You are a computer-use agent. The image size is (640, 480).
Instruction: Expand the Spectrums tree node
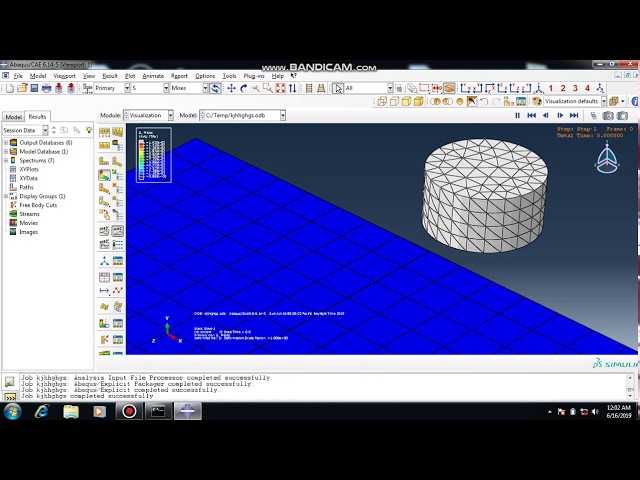(x=6, y=161)
